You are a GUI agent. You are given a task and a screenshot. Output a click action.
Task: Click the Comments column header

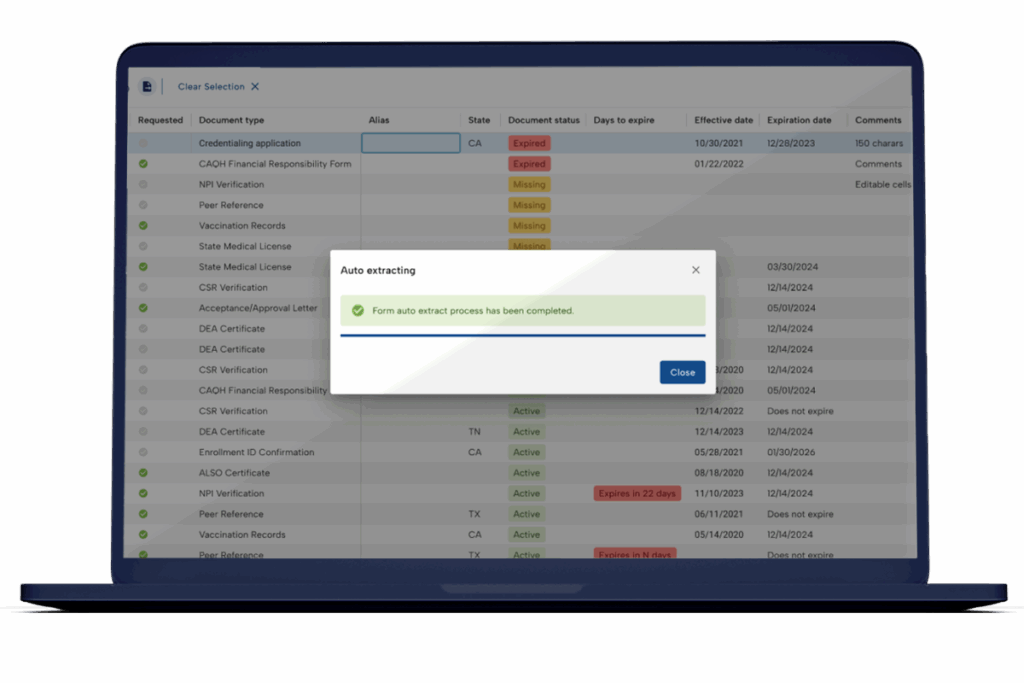(x=878, y=120)
